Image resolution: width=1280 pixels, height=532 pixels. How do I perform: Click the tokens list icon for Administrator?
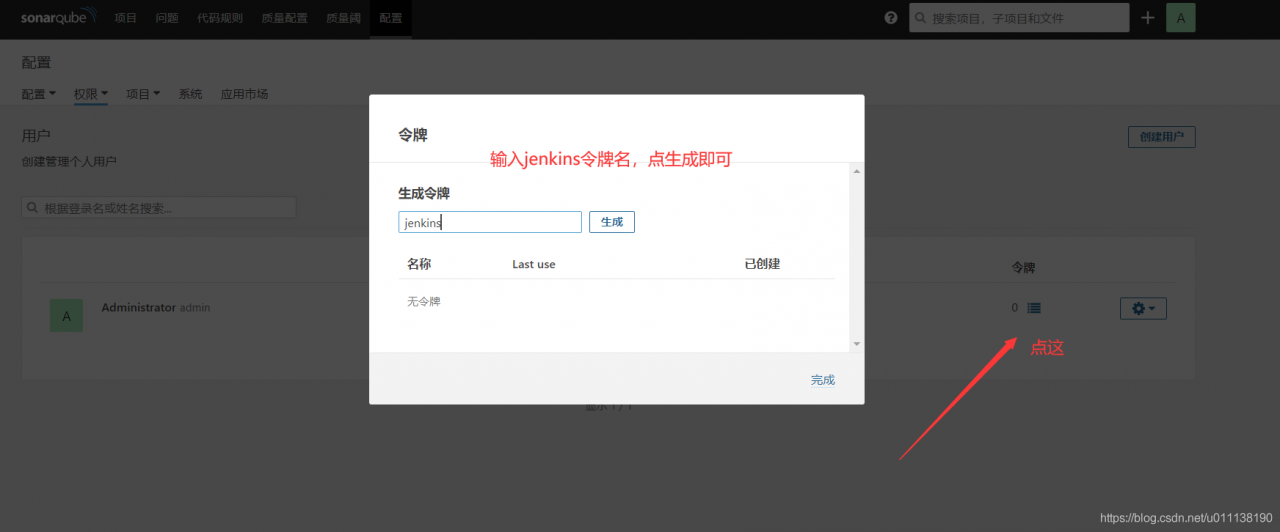point(1034,308)
